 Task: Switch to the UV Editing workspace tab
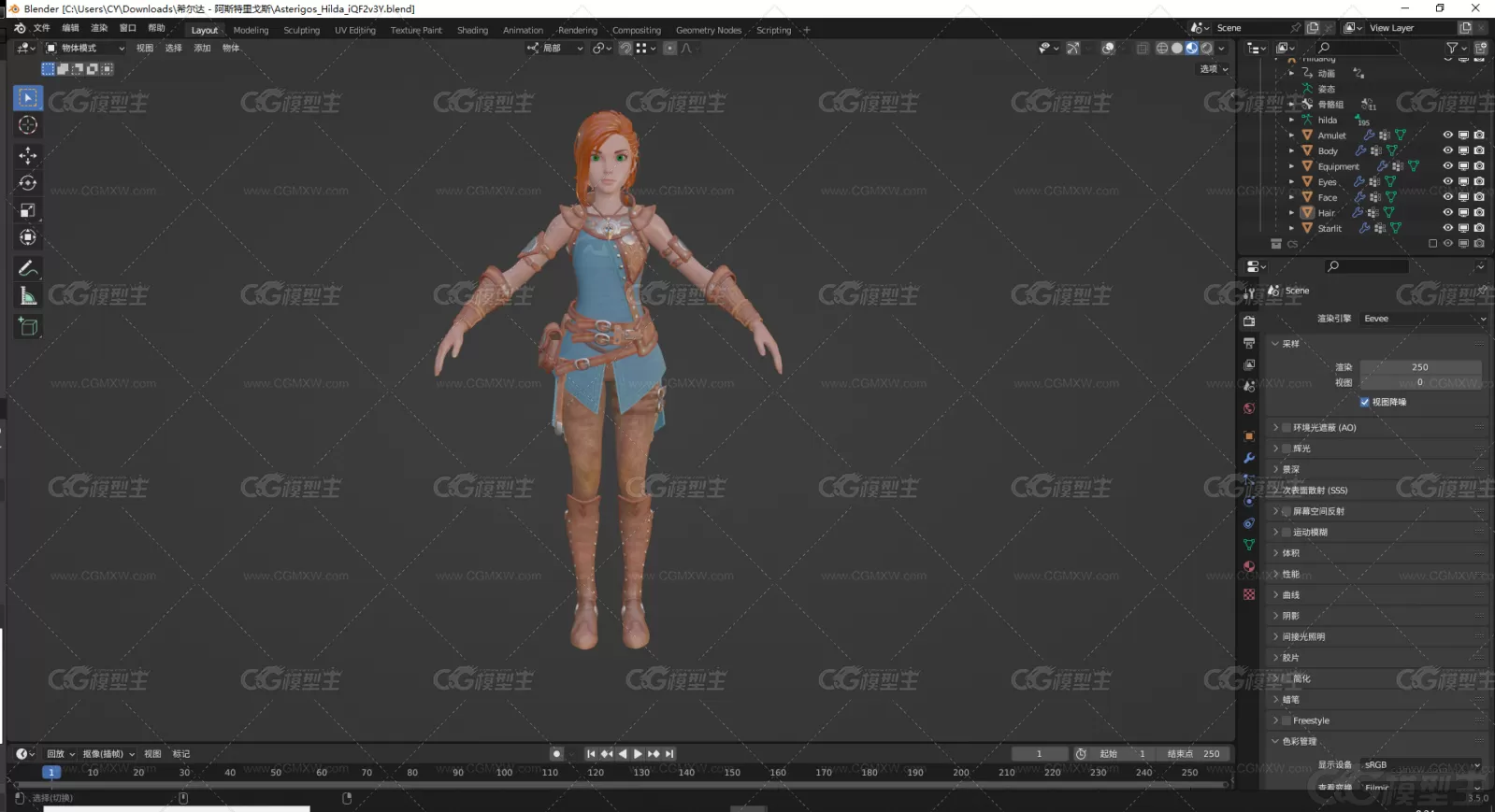(x=355, y=30)
